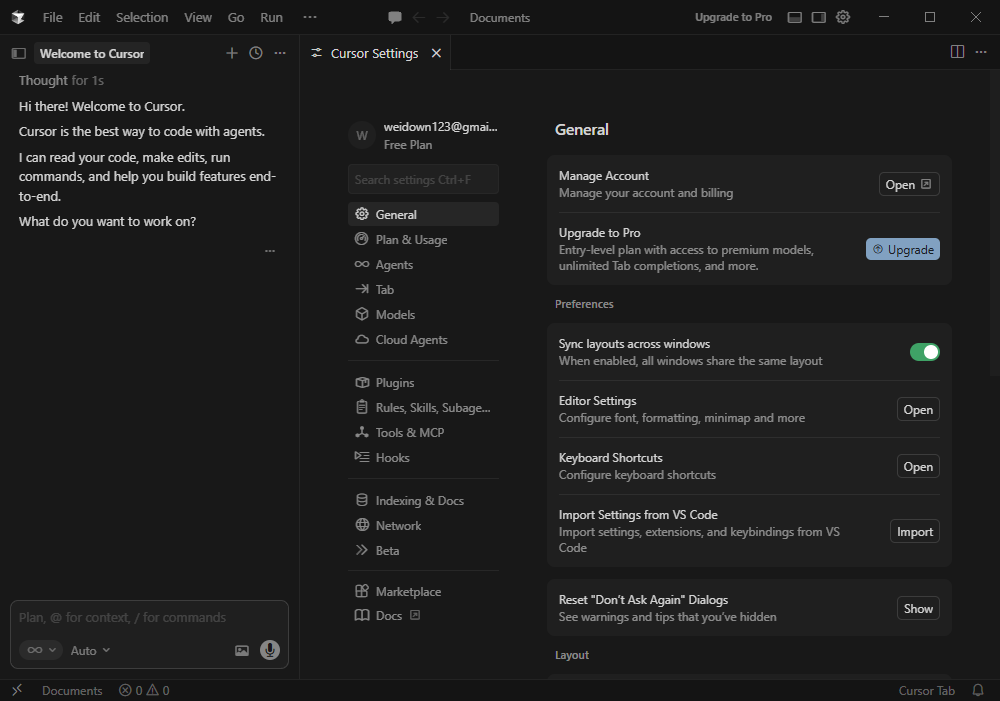The height and width of the screenshot is (701, 1000).
Task: Toggle the sidebar panel icon beside Welcome tab
Action: pos(18,53)
